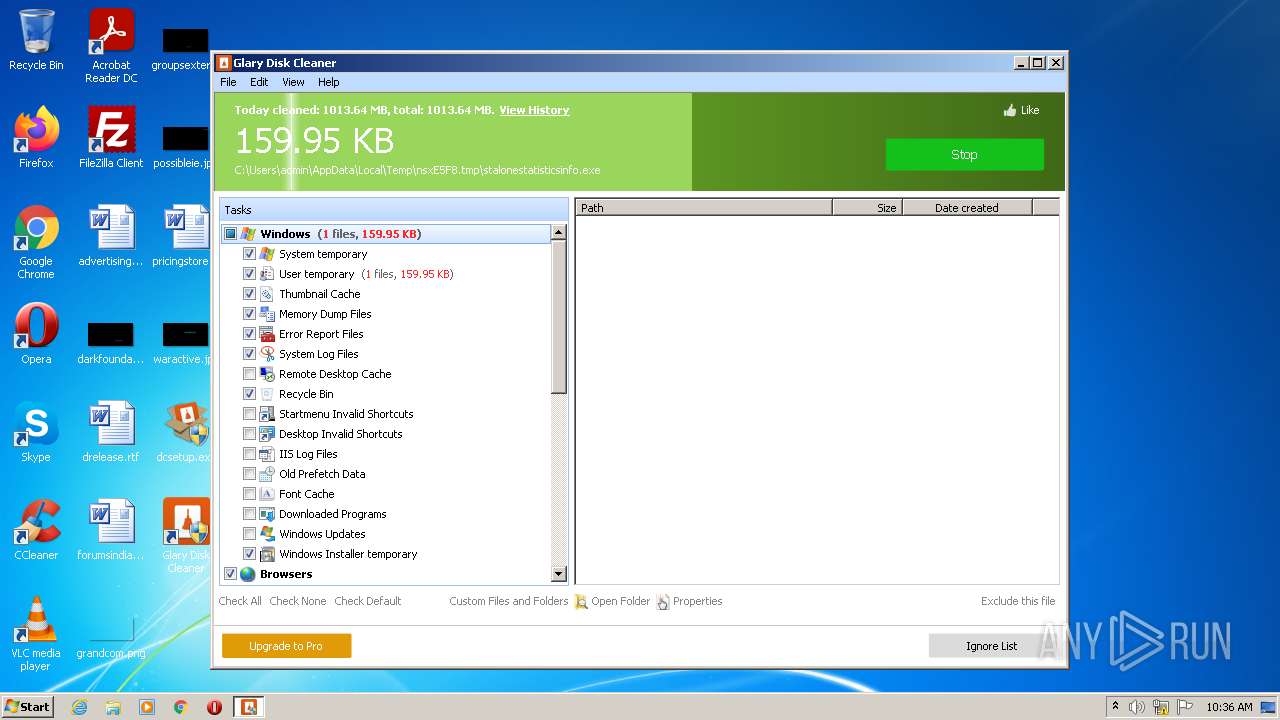1280x720 pixels.
Task: Enable Startmenu Invalid Shortcuts checkbox
Action: (x=249, y=414)
